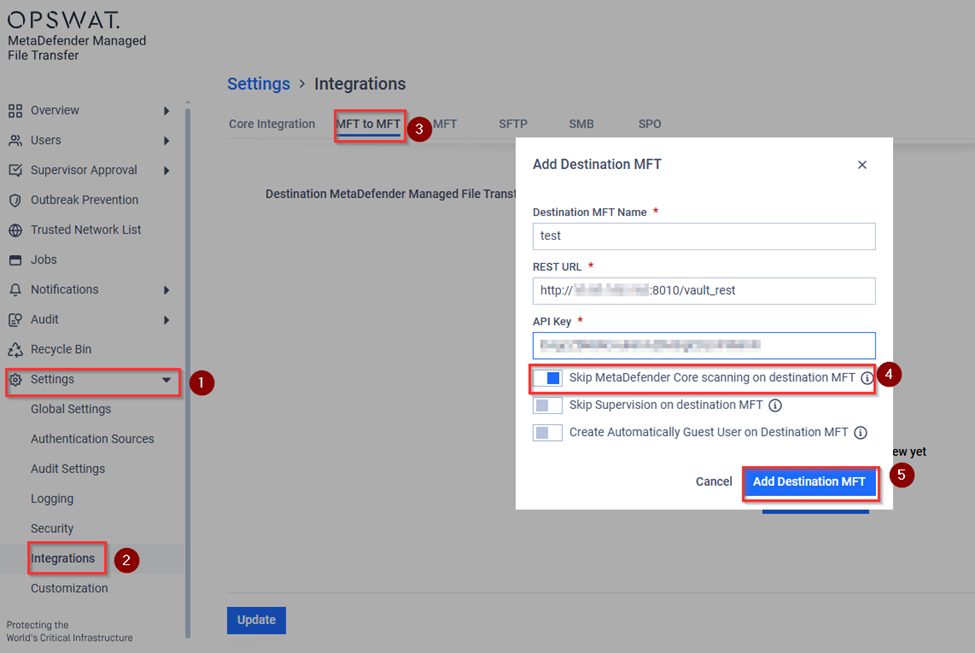Open Trusted Network List page
The height and width of the screenshot is (653, 975).
86,230
